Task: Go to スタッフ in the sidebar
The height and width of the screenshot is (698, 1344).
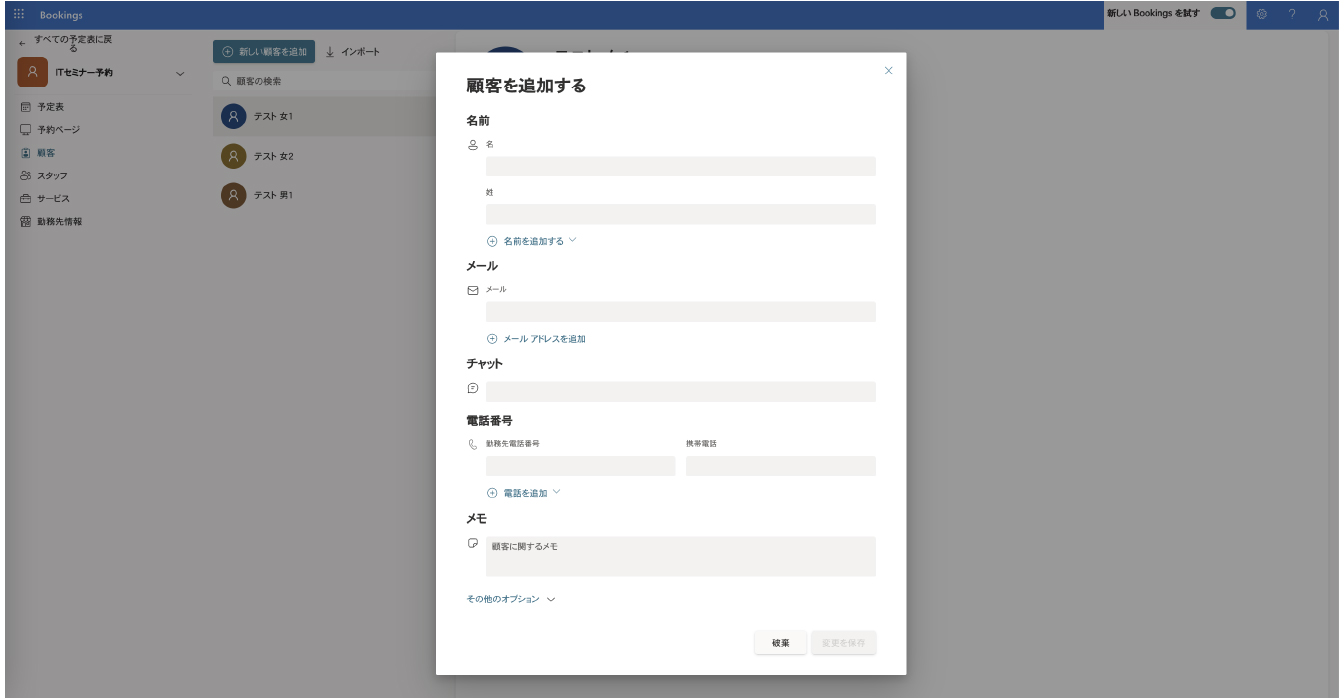Action: (x=52, y=175)
